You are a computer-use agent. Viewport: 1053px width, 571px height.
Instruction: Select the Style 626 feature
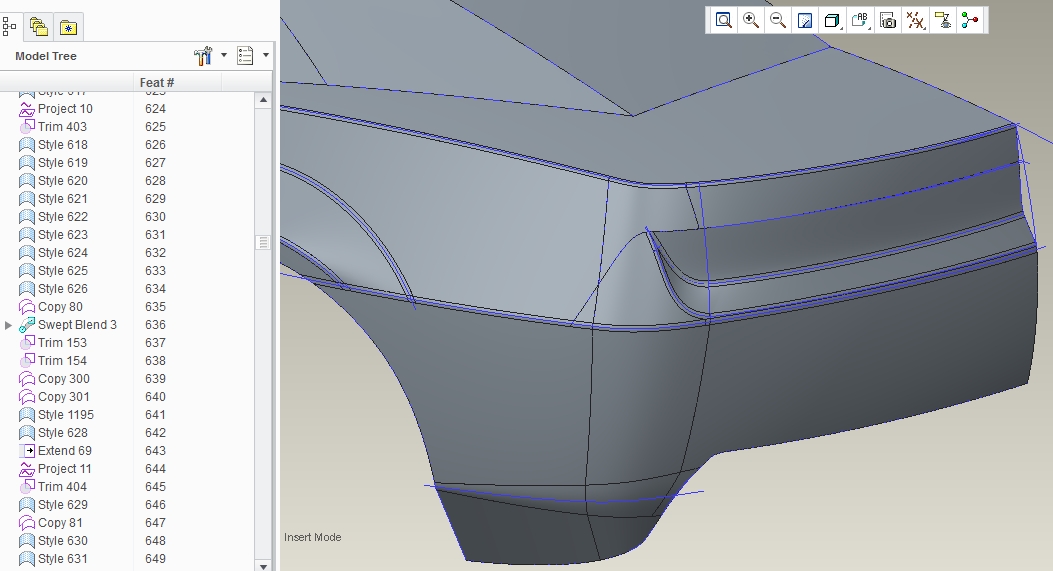tap(62, 290)
